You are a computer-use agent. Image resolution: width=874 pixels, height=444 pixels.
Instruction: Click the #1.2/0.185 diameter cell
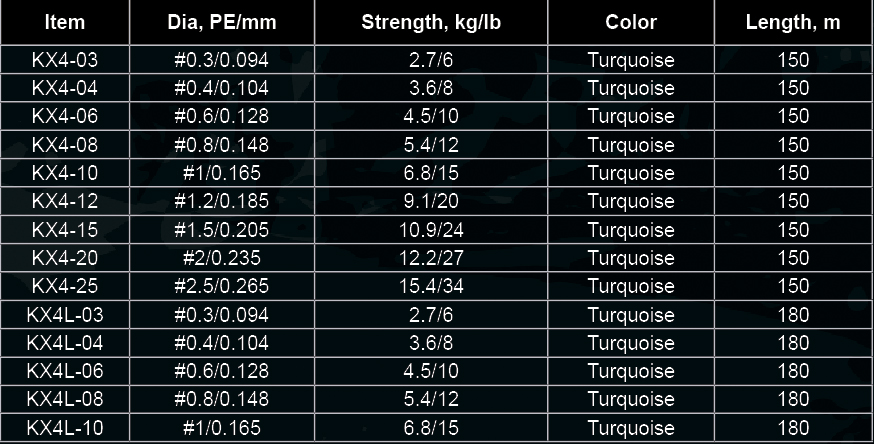[222, 201]
